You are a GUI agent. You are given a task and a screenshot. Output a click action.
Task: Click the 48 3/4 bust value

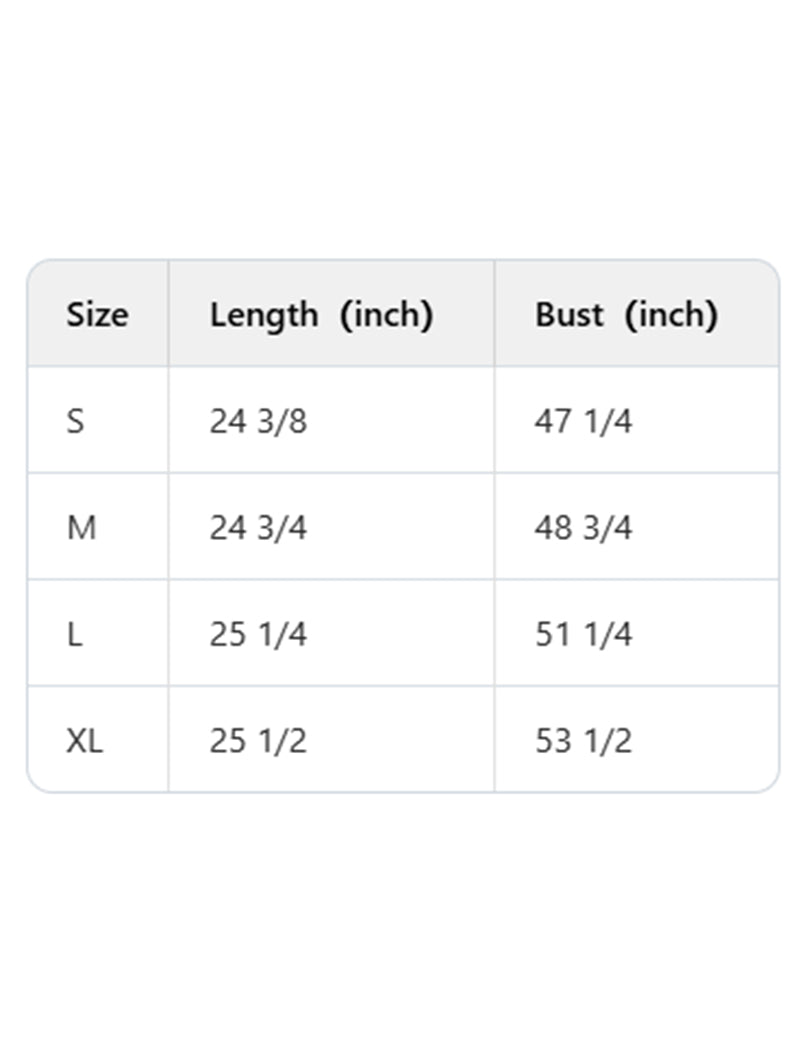[x=583, y=528]
